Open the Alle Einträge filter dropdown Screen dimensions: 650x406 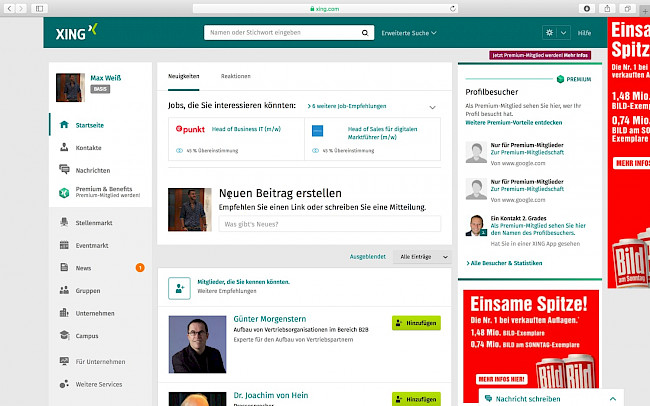pyautogui.click(x=421, y=257)
